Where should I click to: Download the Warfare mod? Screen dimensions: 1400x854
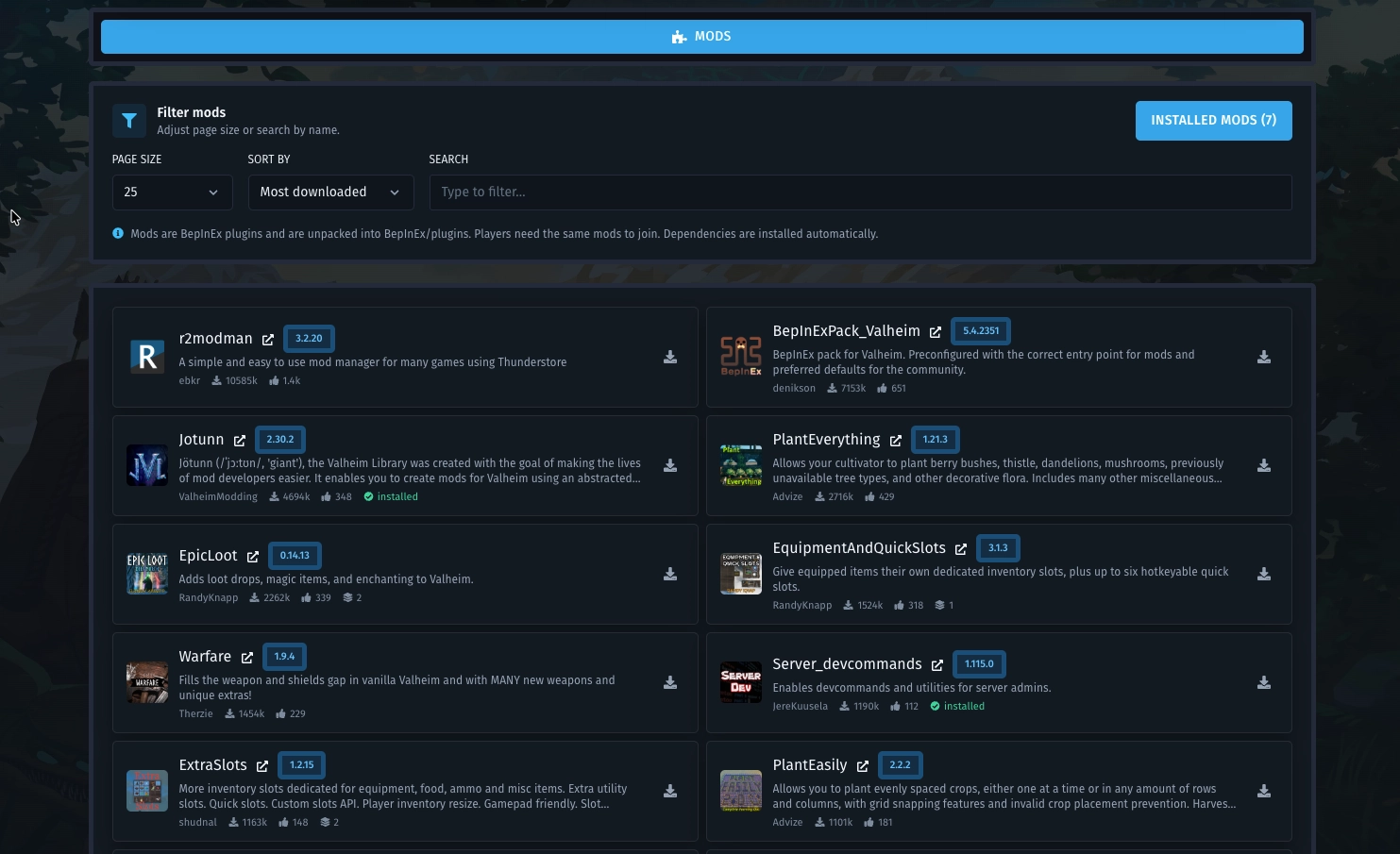[670, 682]
